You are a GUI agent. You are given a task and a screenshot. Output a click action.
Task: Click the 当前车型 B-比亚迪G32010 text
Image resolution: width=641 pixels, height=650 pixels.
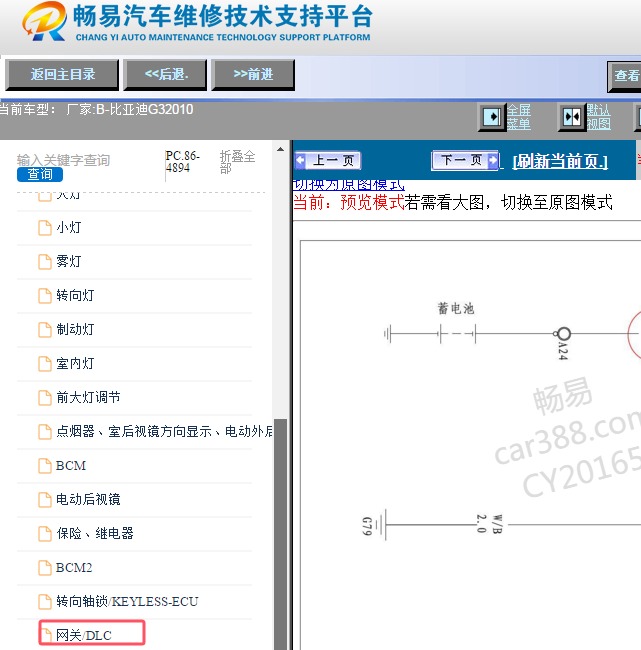pos(97,109)
